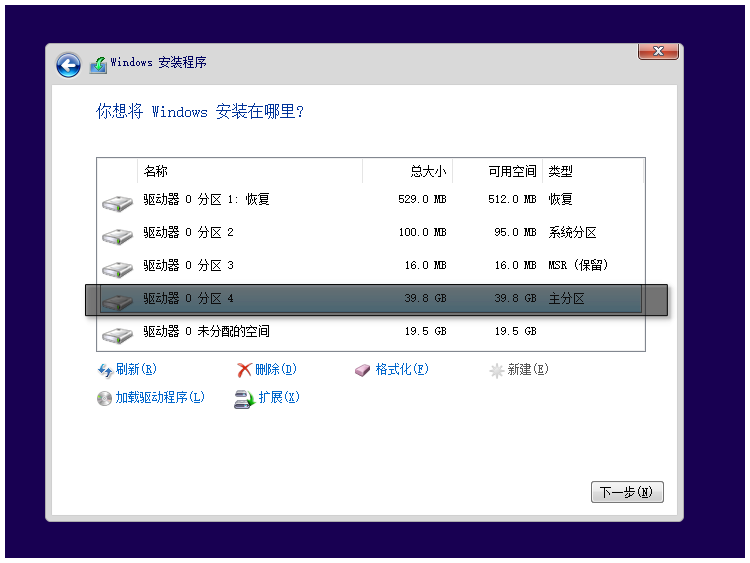Close the Windows 安装程序 dialog
The height and width of the screenshot is (563, 750).
658,51
